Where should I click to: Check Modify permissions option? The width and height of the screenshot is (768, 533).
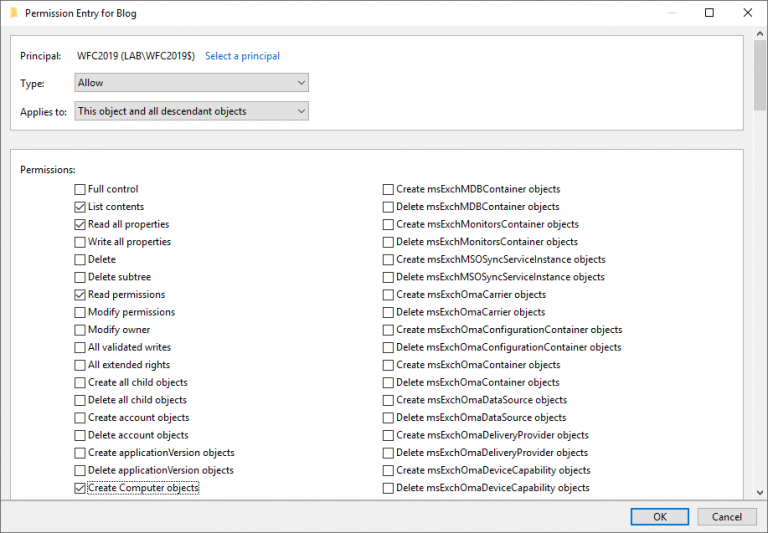(80, 312)
